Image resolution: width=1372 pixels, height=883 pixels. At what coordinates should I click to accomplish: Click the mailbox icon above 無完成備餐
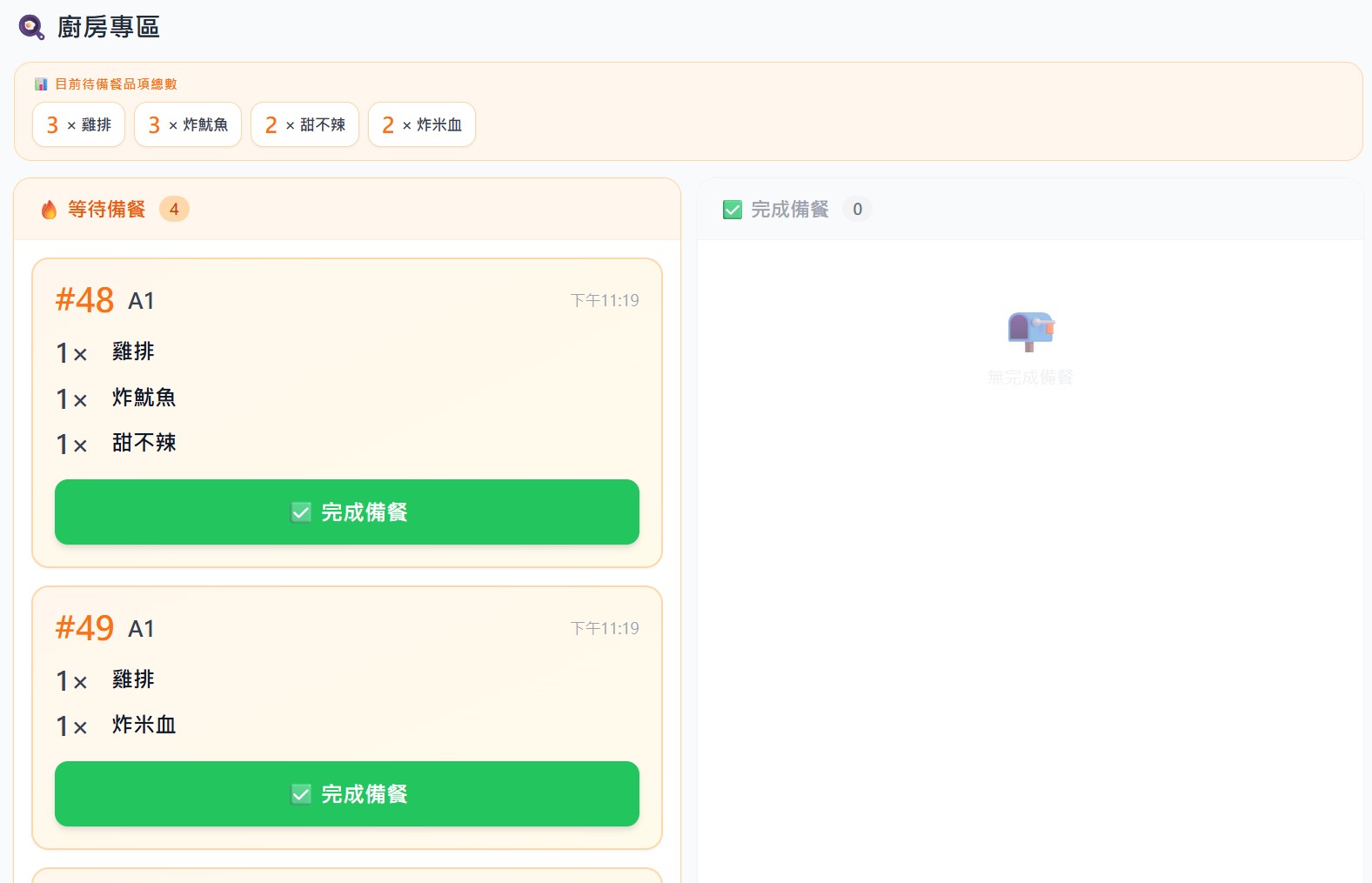point(1030,331)
